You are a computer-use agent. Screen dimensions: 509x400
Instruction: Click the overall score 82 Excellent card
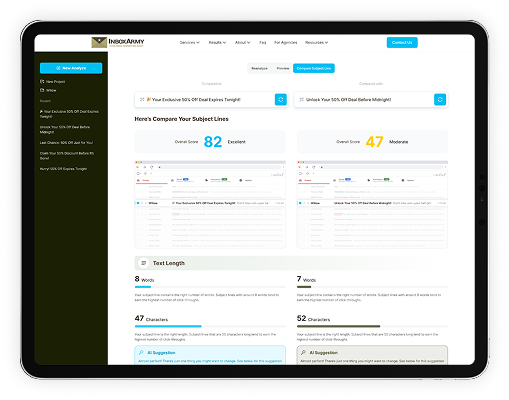pyautogui.click(x=210, y=142)
